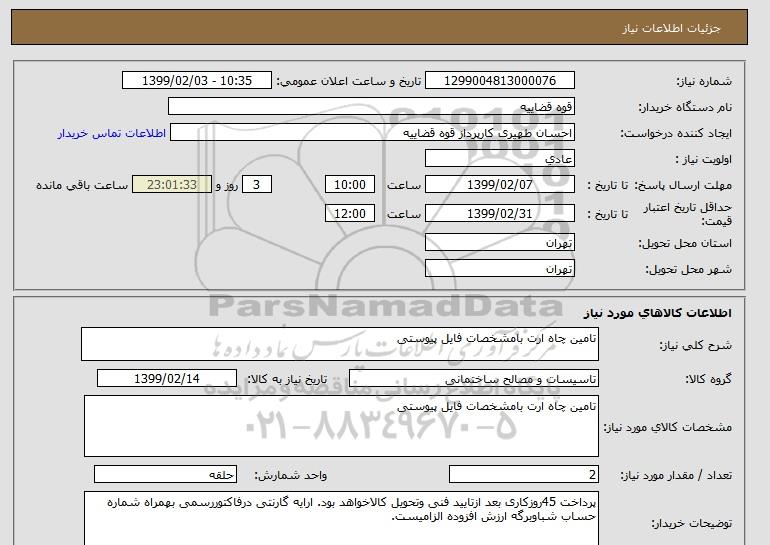Image resolution: width=770 pixels, height=545 pixels.
Task: Select the delivery province field تهران
Action: pyautogui.click(x=499, y=243)
